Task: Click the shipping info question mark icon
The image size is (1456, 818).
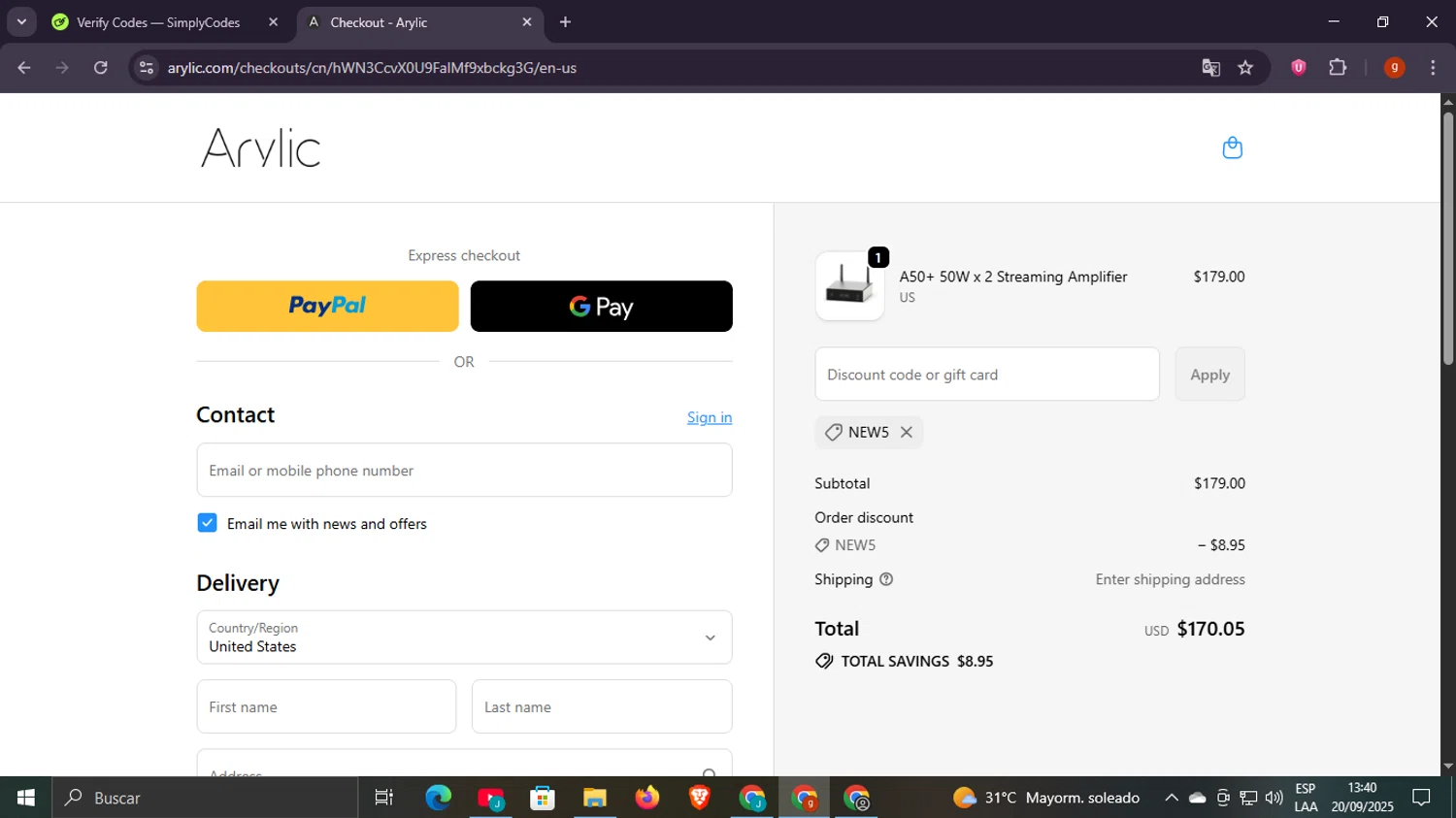Action: click(885, 579)
